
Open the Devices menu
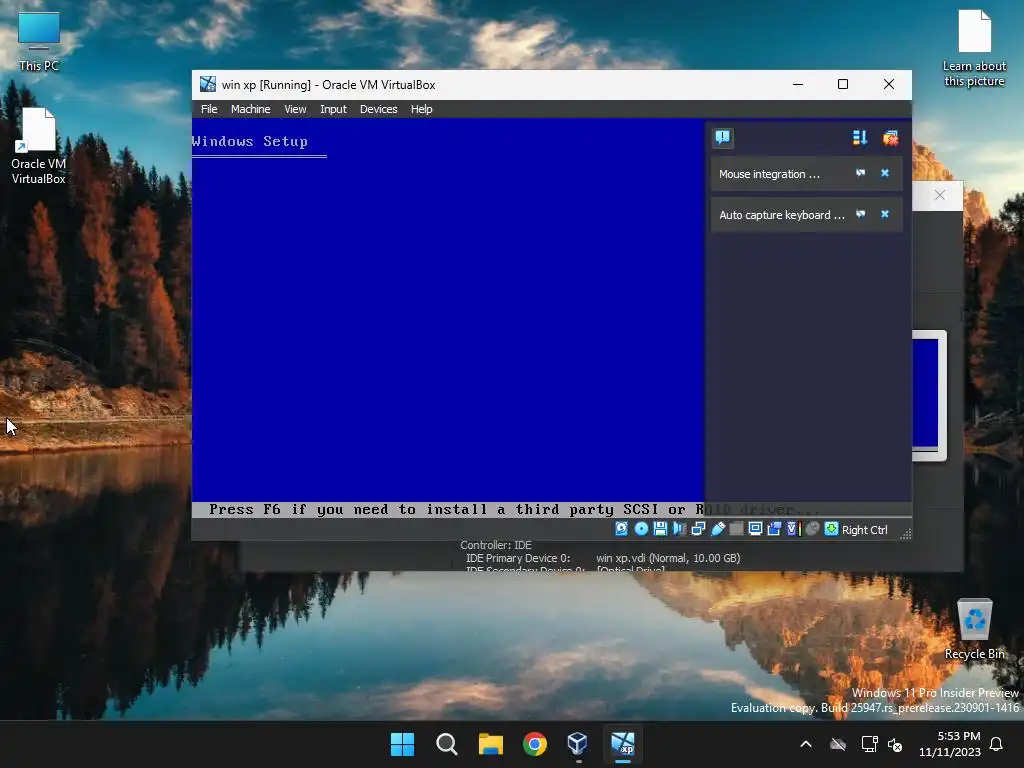(x=378, y=109)
